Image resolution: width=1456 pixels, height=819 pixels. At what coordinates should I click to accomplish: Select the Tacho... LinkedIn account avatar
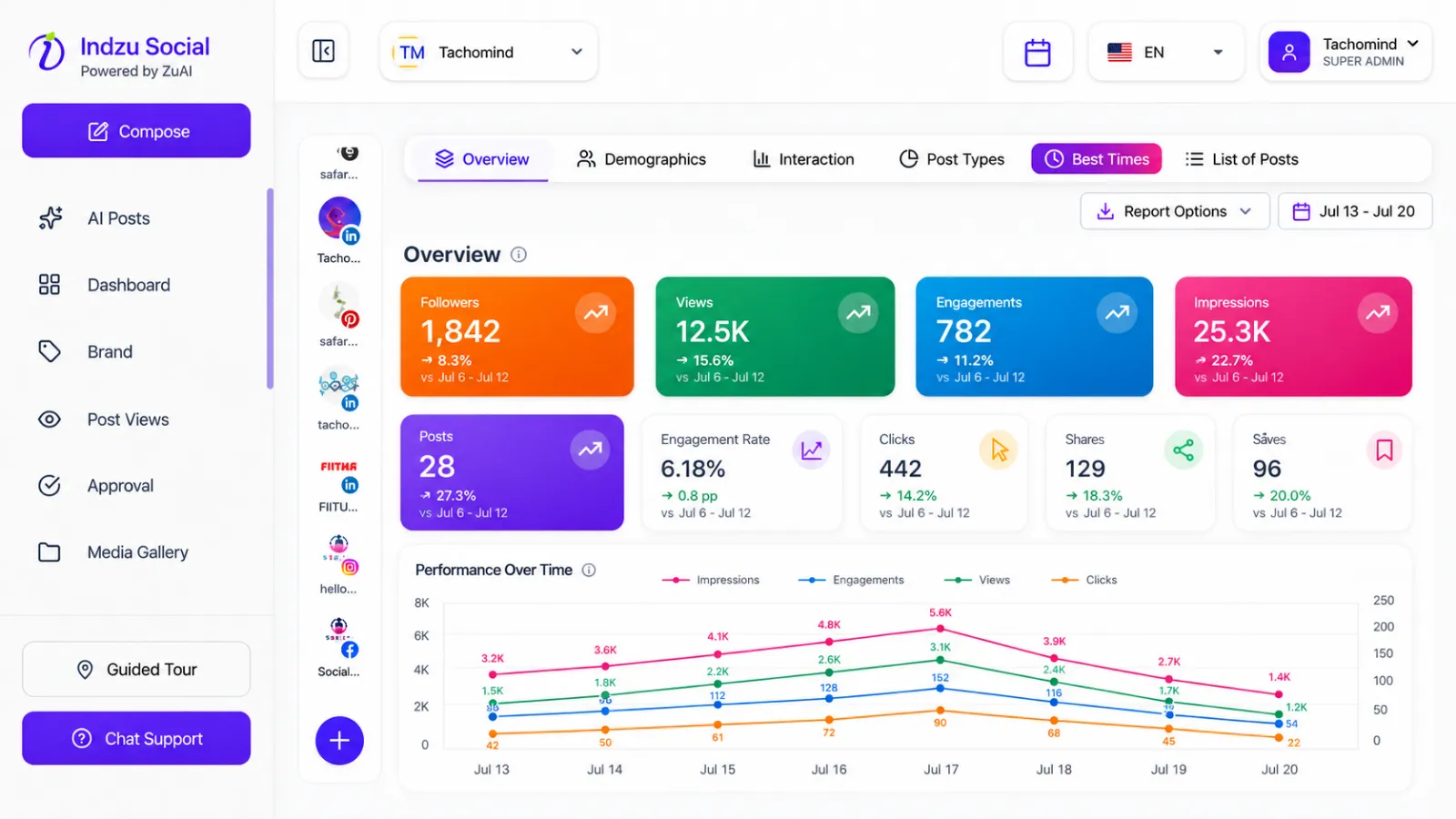click(x=339, y=220)
